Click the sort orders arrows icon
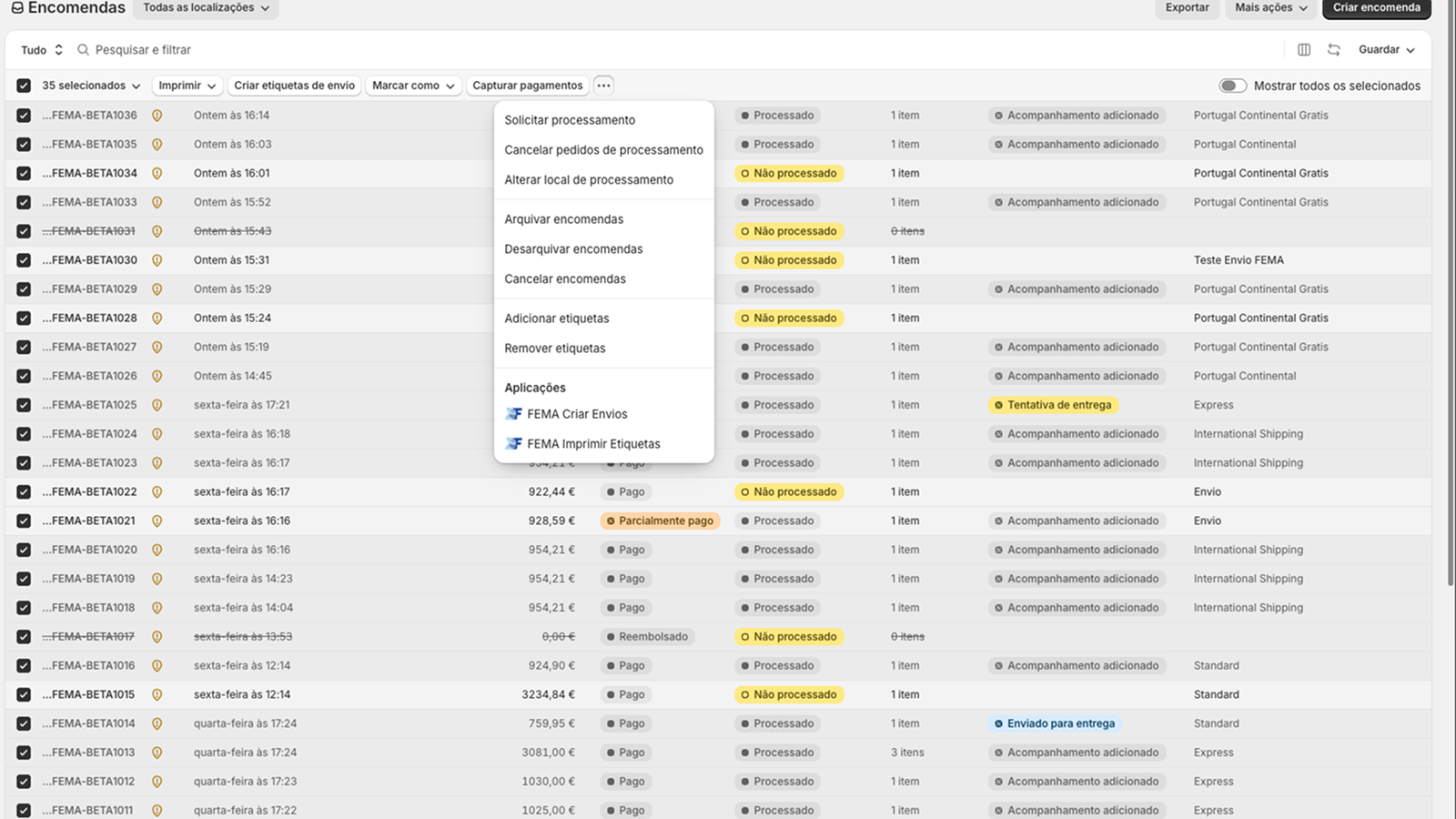This screenshot has width=1456, height=819. tap(1334, 50)
